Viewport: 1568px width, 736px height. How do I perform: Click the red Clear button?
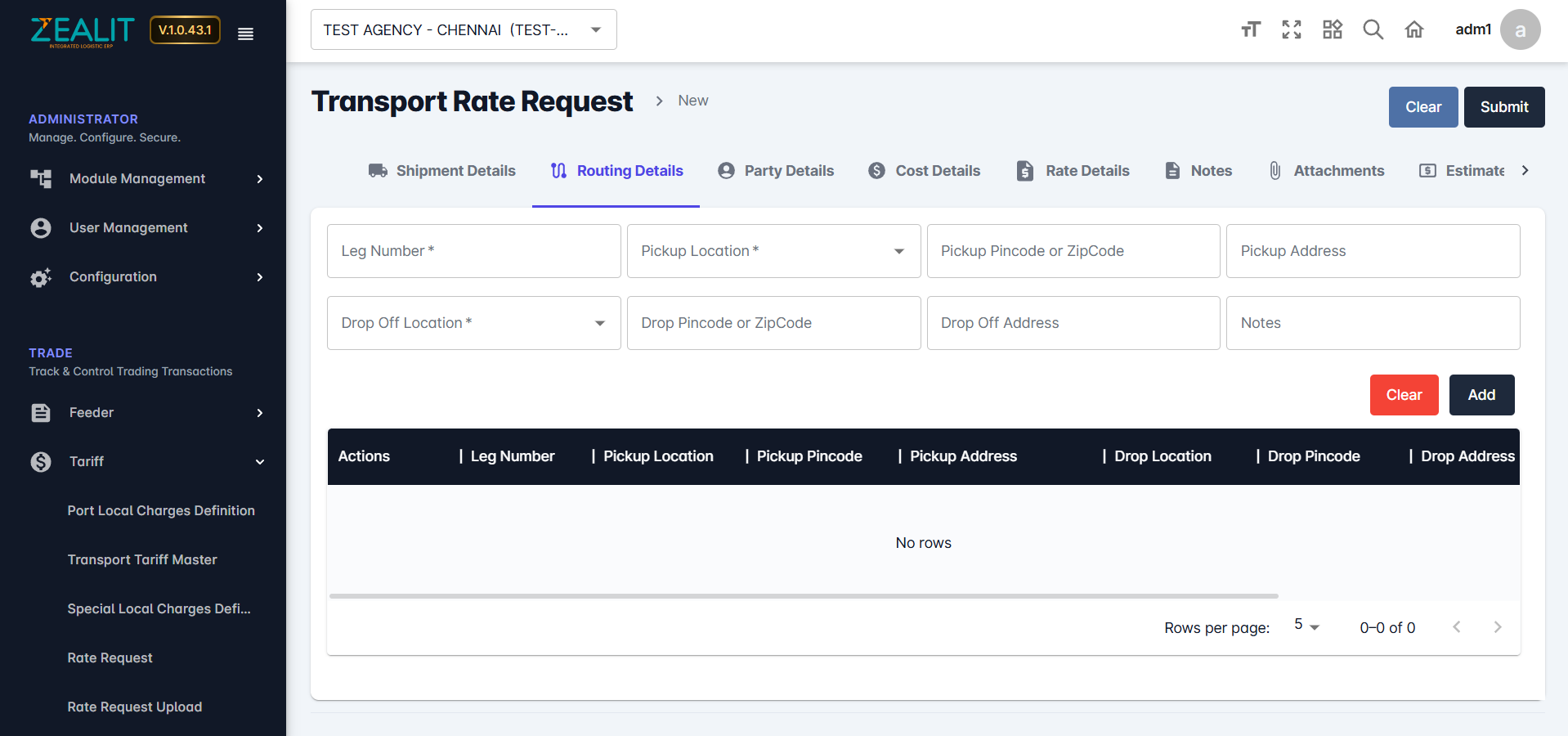[1403, 395]
